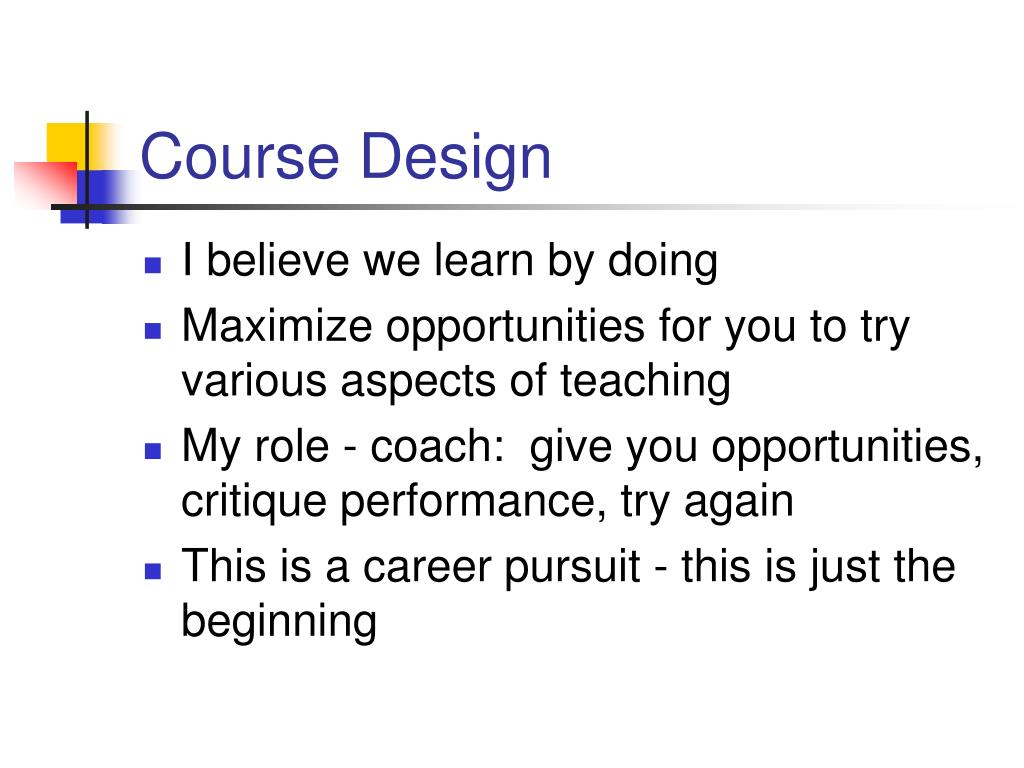
Task: Click the text 'I believe we learn by doing'
Action: click(450, 262)
